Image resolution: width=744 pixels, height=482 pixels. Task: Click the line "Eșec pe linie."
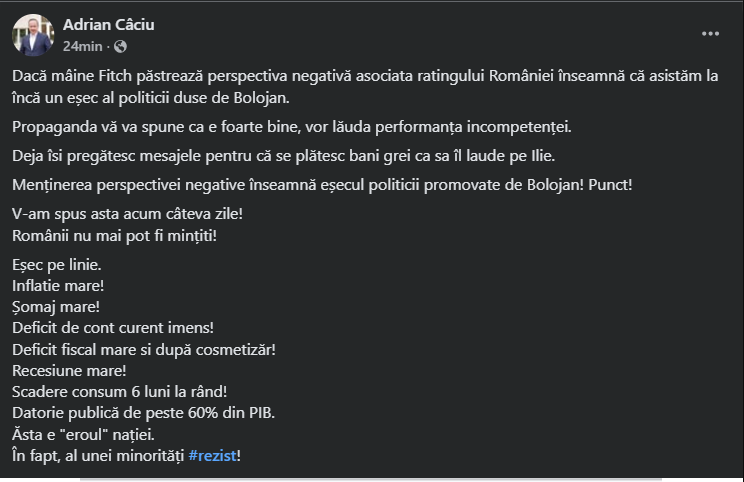(57, 266)
